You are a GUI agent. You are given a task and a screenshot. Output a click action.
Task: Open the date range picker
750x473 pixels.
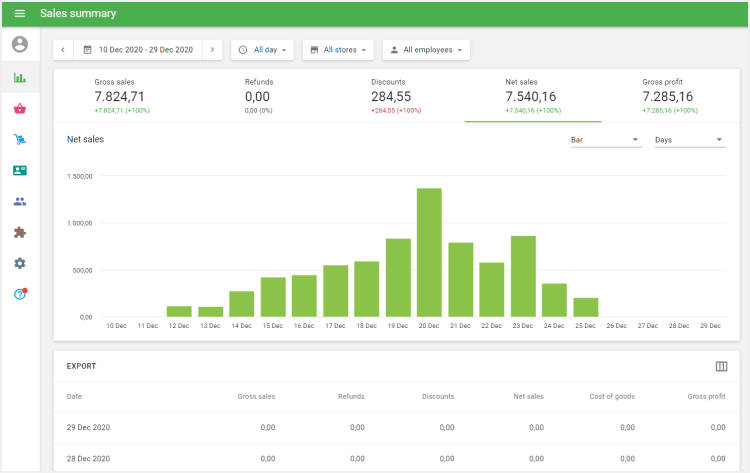(138, 50)
